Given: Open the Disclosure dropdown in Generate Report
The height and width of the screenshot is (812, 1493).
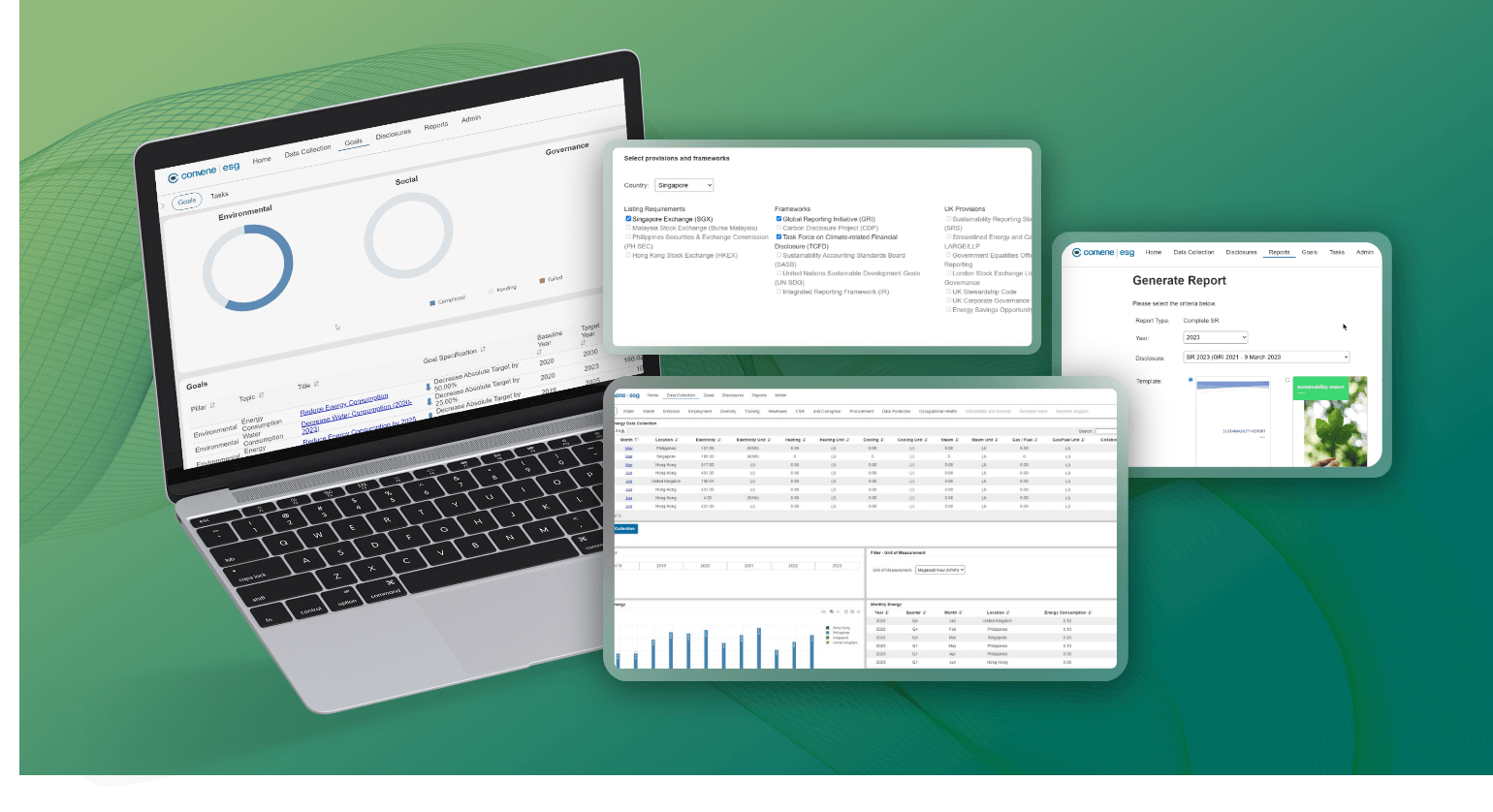Looking at the screenshot, I should click(1266, 358).
